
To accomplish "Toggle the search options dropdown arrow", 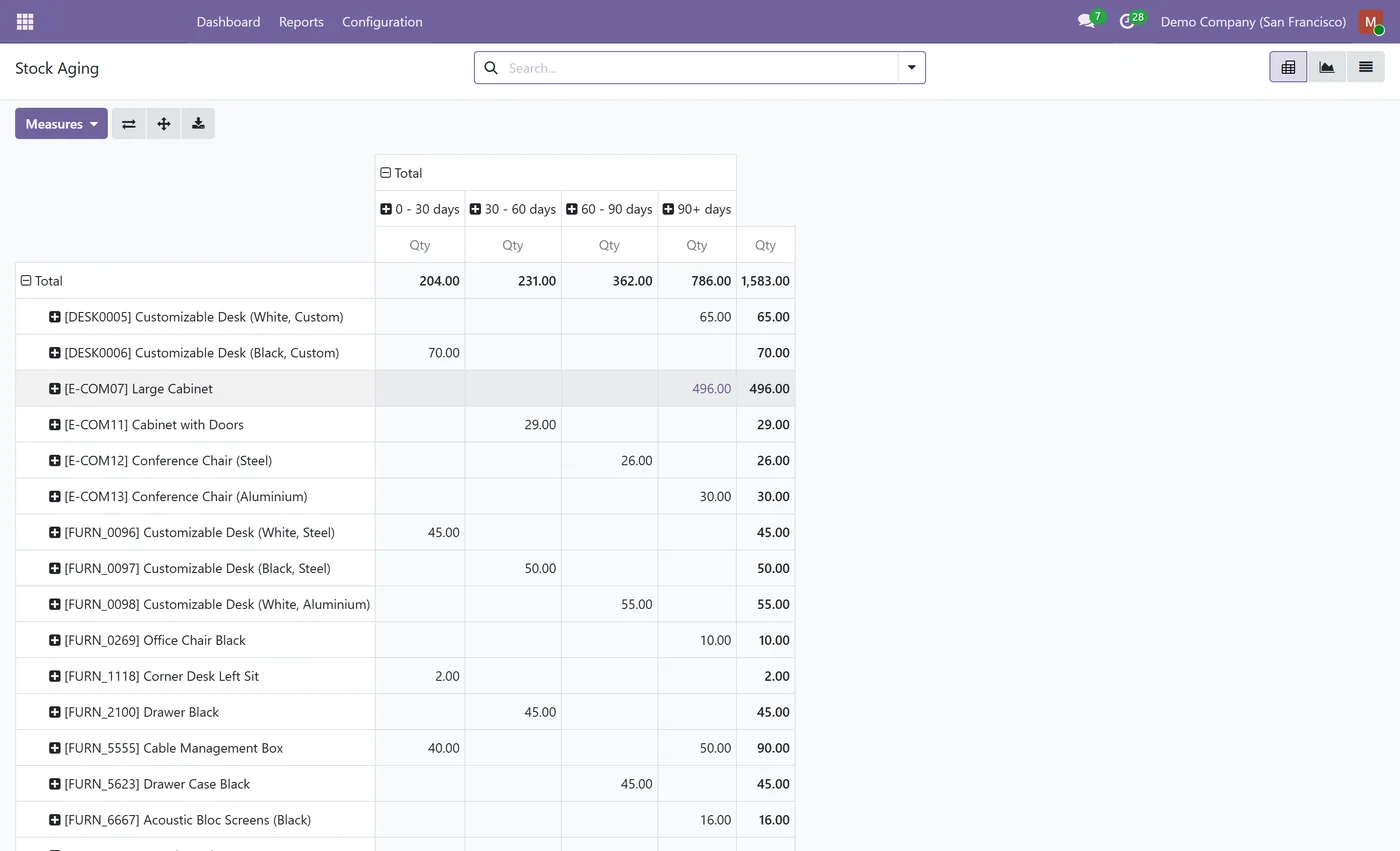I will (x=911, y=68).
